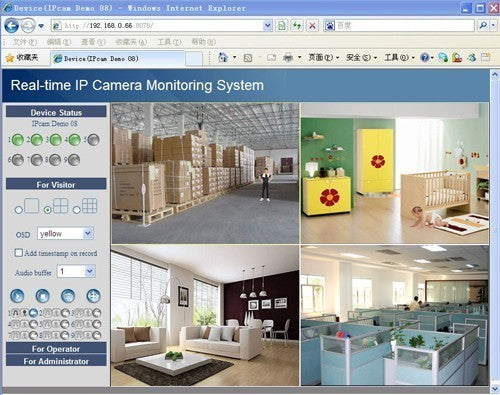Click the warehouse camera feed

pos(205,173)
